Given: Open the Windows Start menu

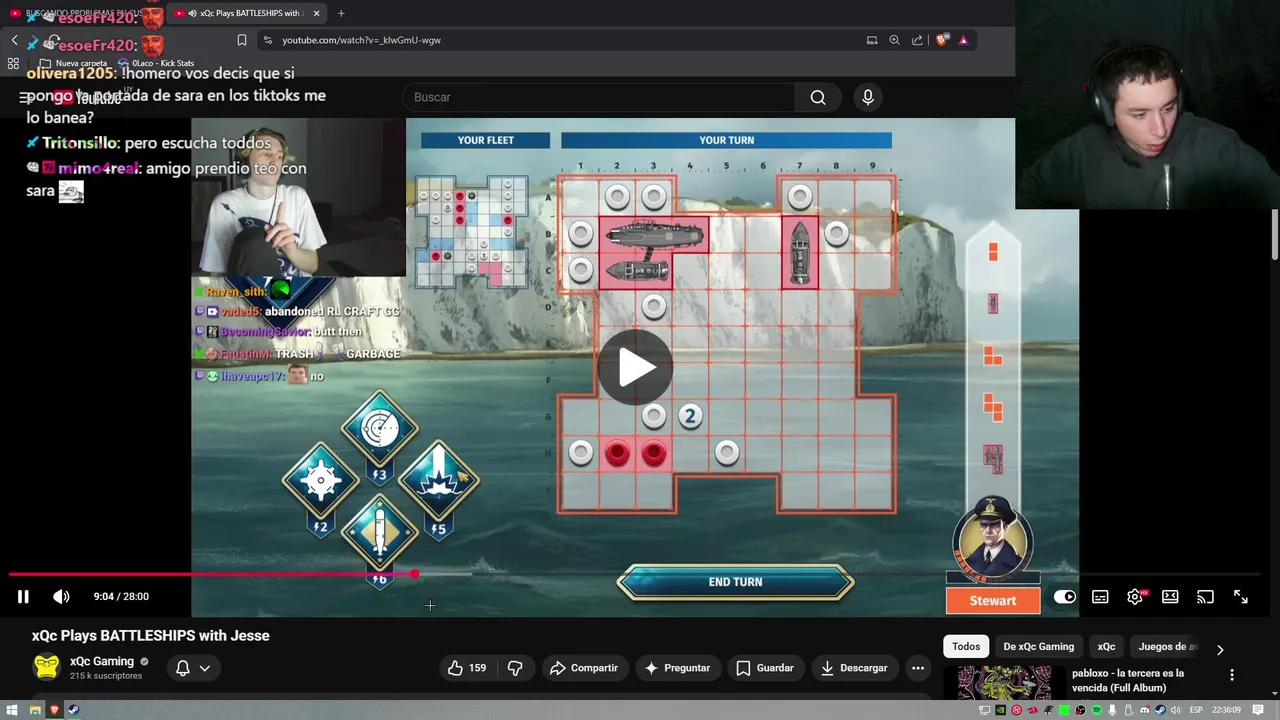Looking at the screenshot, I should click(12, 710).
